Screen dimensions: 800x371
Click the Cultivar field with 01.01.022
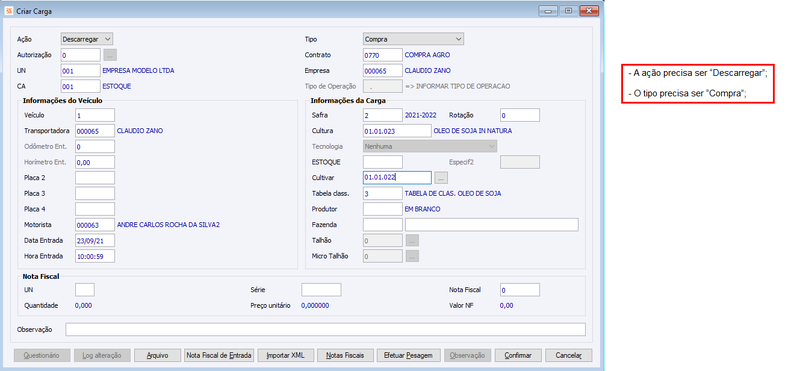coord(397,178)
